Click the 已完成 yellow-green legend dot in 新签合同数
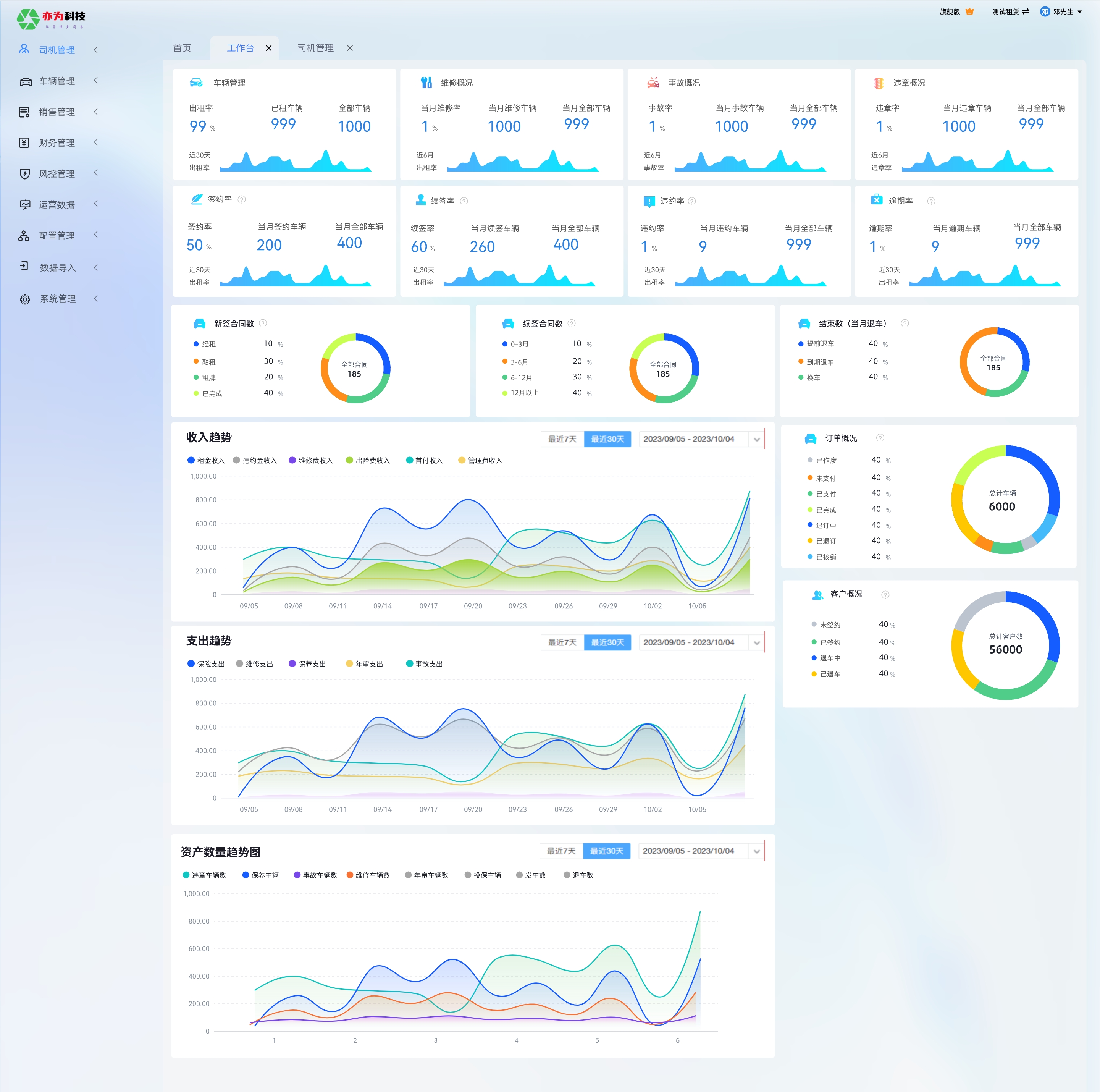Screen dimensions: 1100x1092 (x=196, y=394)
